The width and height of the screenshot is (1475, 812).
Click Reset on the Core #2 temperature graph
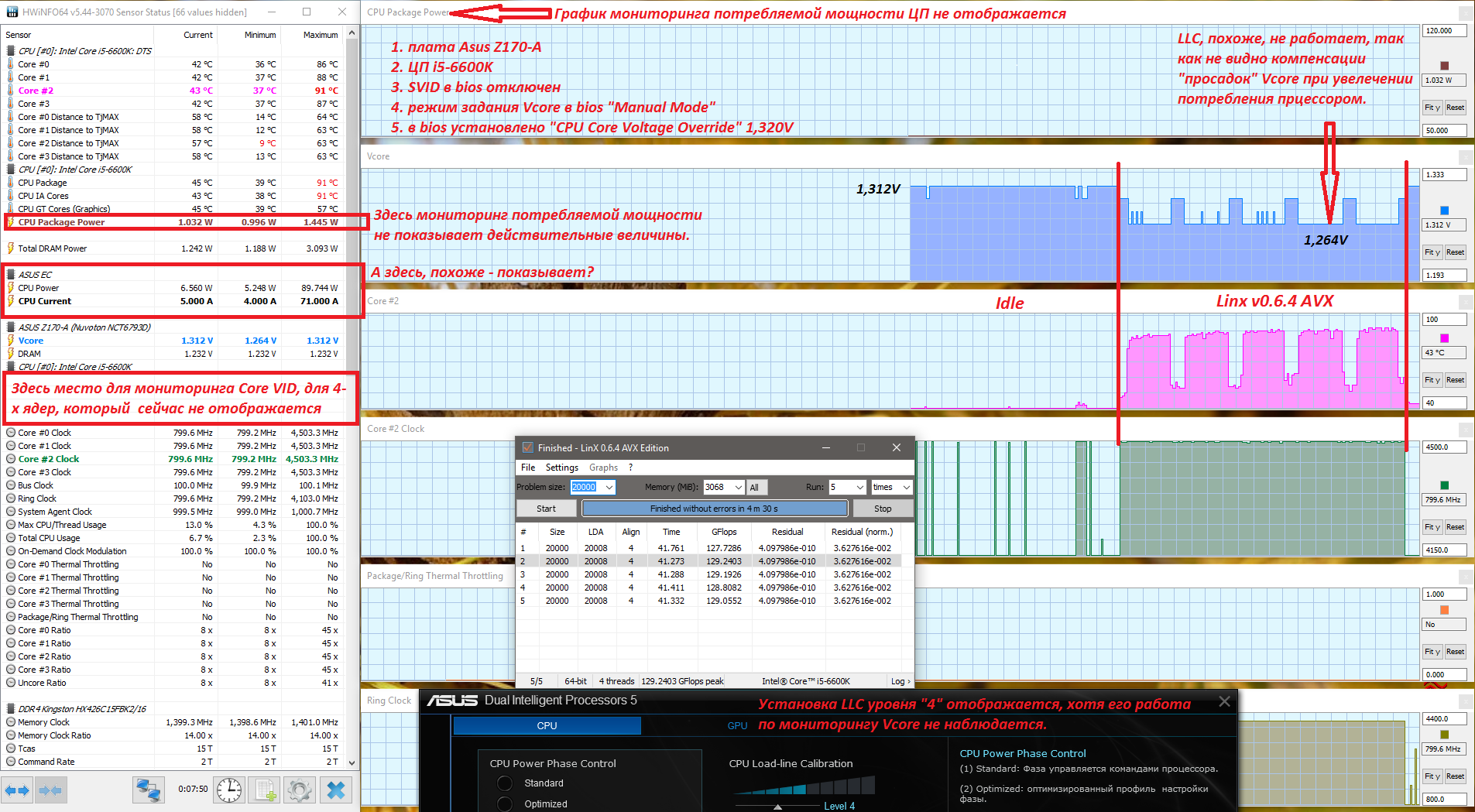[1455, 380]
